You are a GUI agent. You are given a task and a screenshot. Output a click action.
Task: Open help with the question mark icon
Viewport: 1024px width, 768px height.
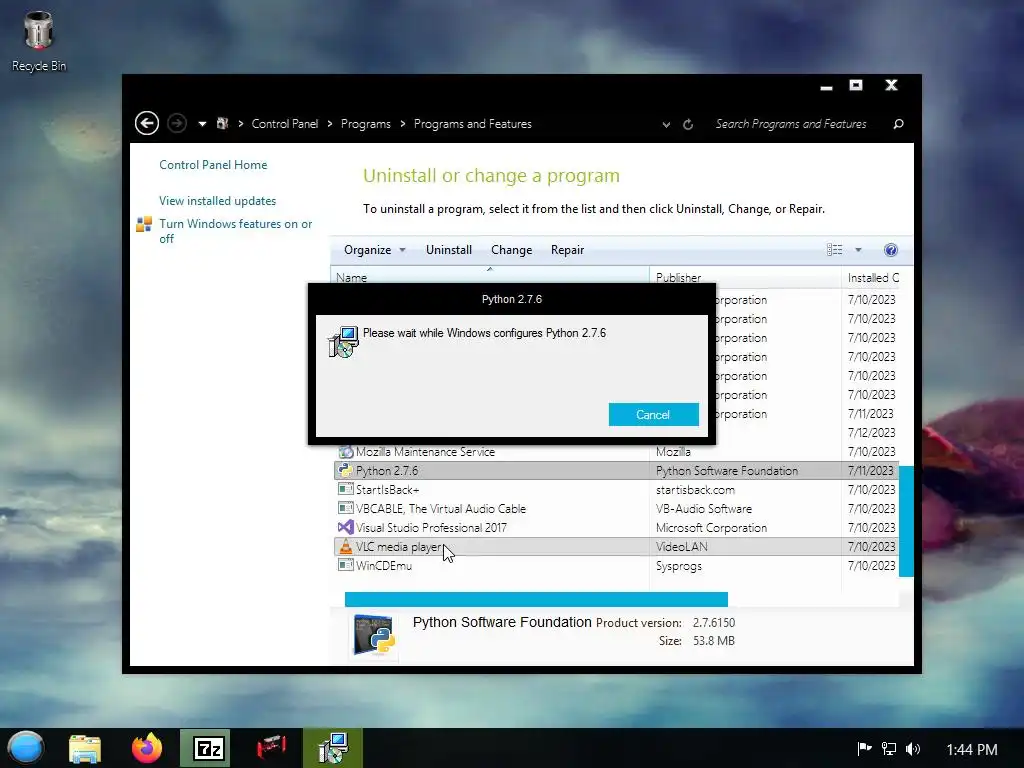(x=891, y=250)
